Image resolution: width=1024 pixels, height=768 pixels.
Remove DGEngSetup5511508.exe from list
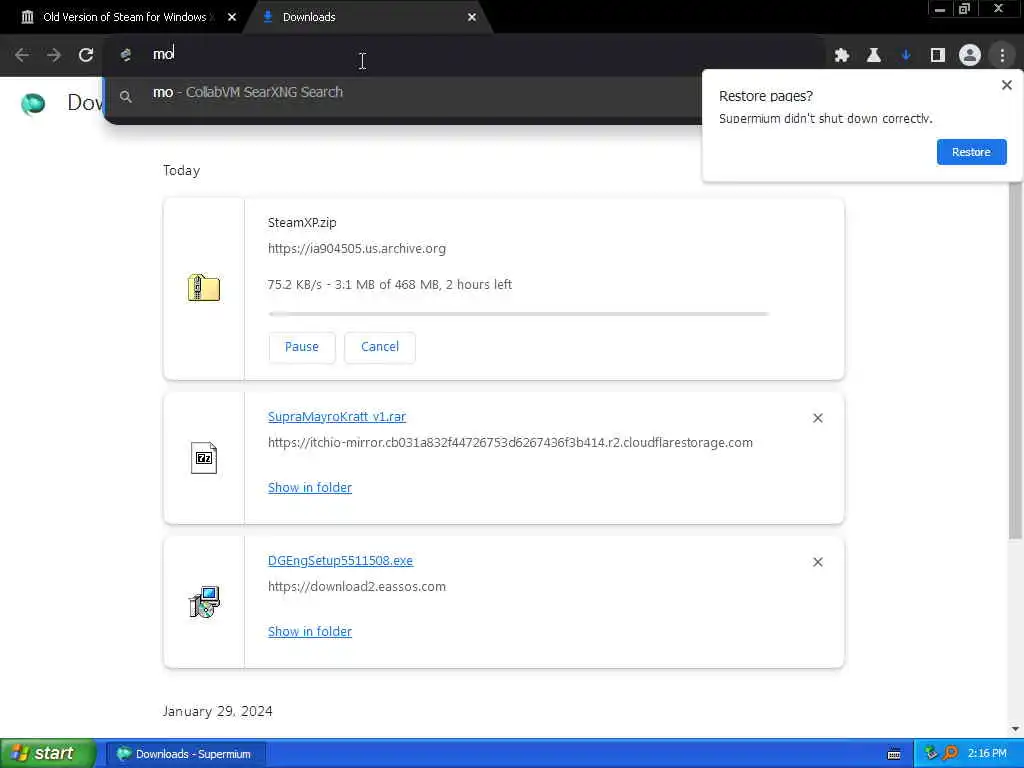coord(818,562)
